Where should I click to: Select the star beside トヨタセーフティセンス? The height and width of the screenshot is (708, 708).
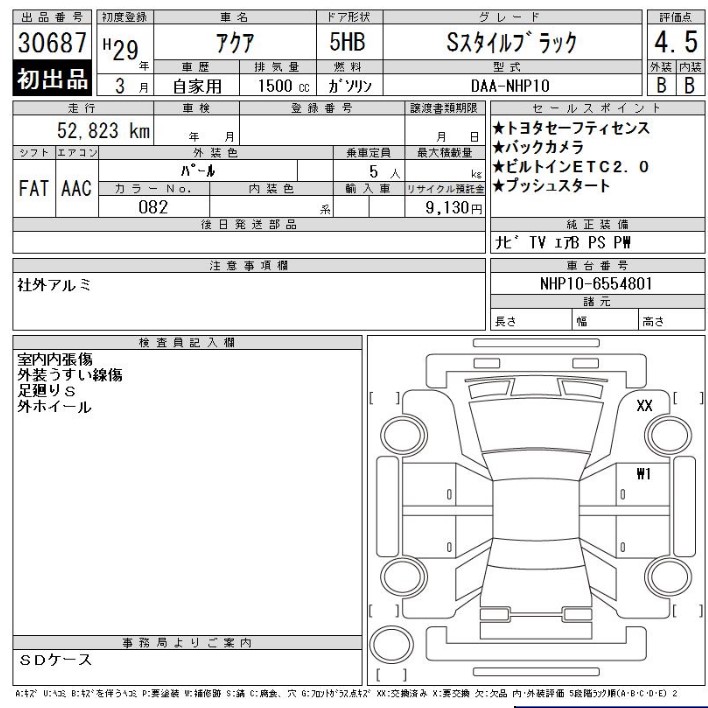(499, 129)
